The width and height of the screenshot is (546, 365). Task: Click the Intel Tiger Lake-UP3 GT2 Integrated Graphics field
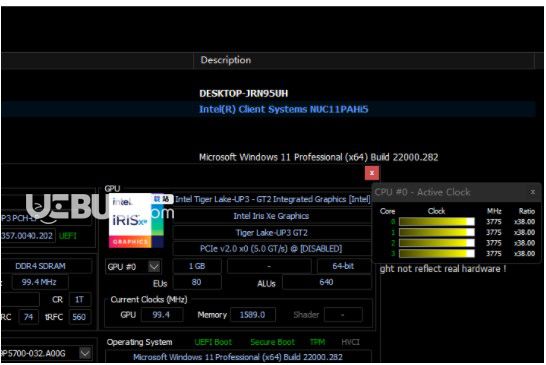coord(272,199)
